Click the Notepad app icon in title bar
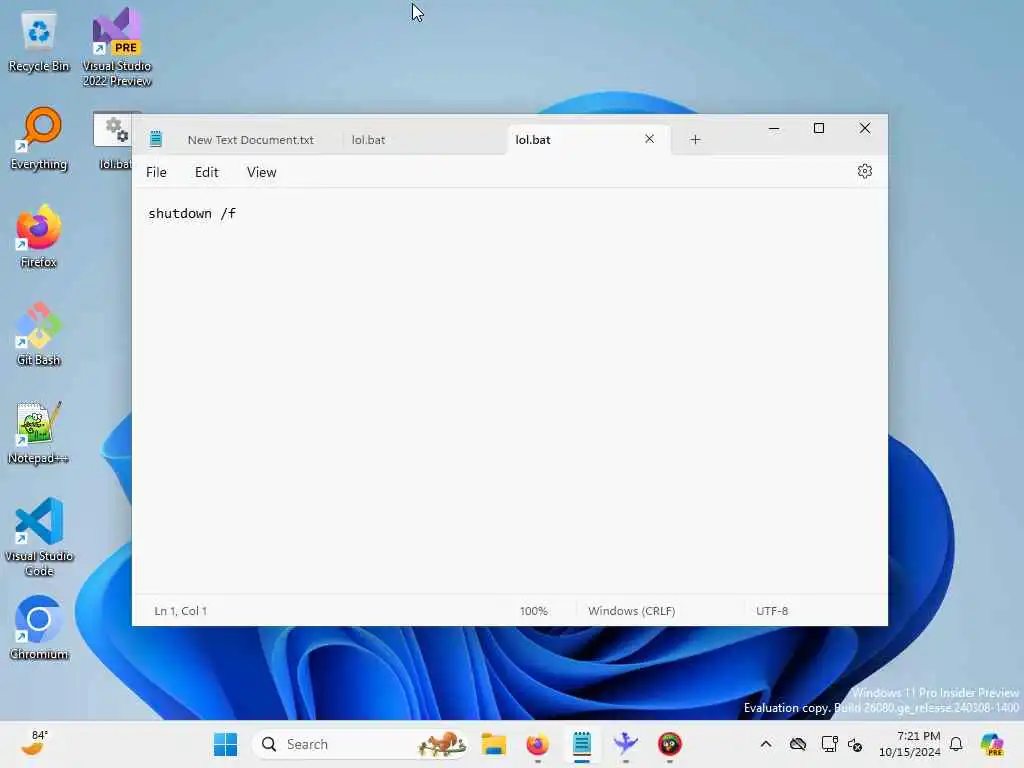 click(x=155, y=138)
